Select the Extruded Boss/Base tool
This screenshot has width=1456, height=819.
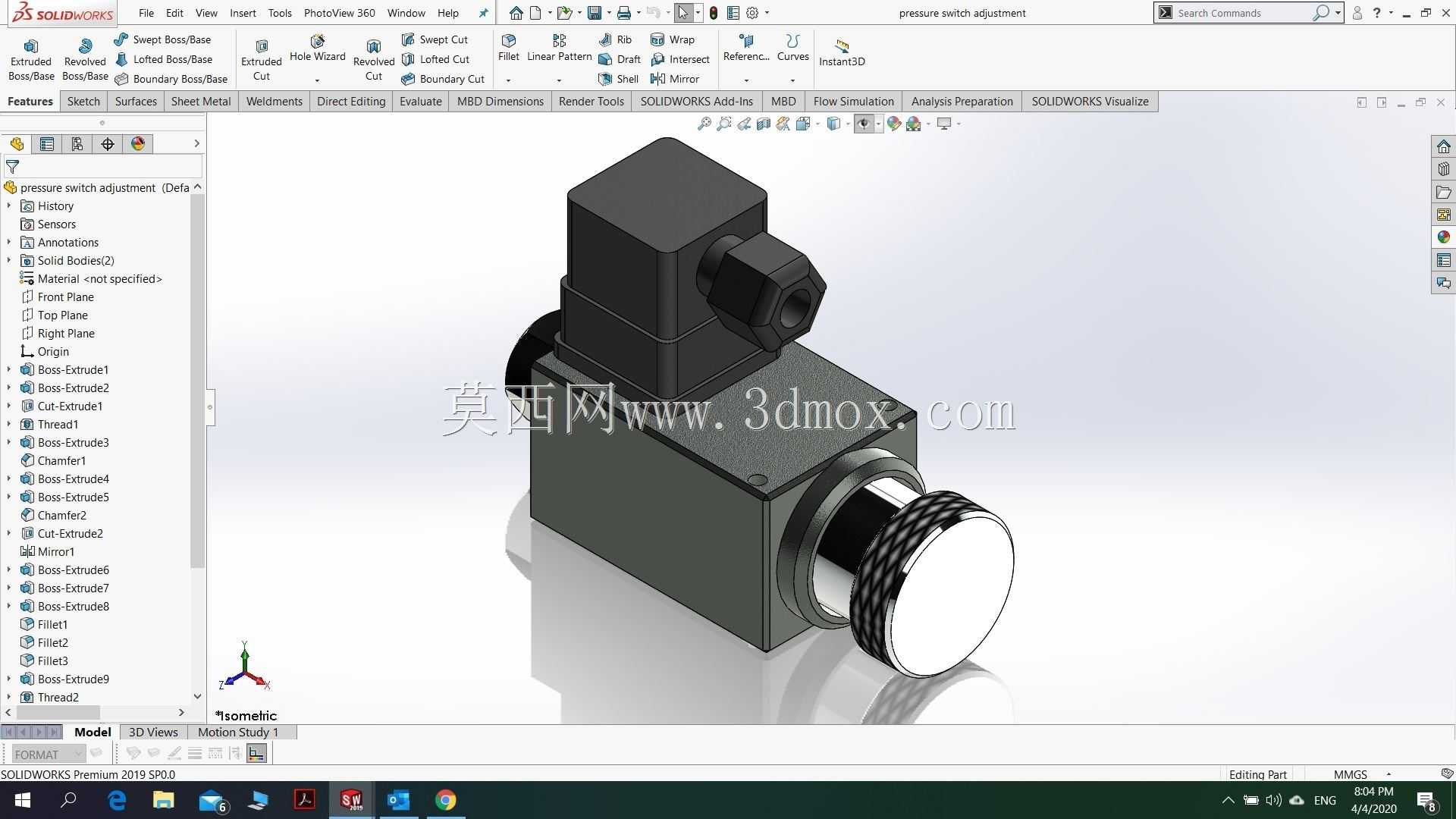(x=31, y=60)
